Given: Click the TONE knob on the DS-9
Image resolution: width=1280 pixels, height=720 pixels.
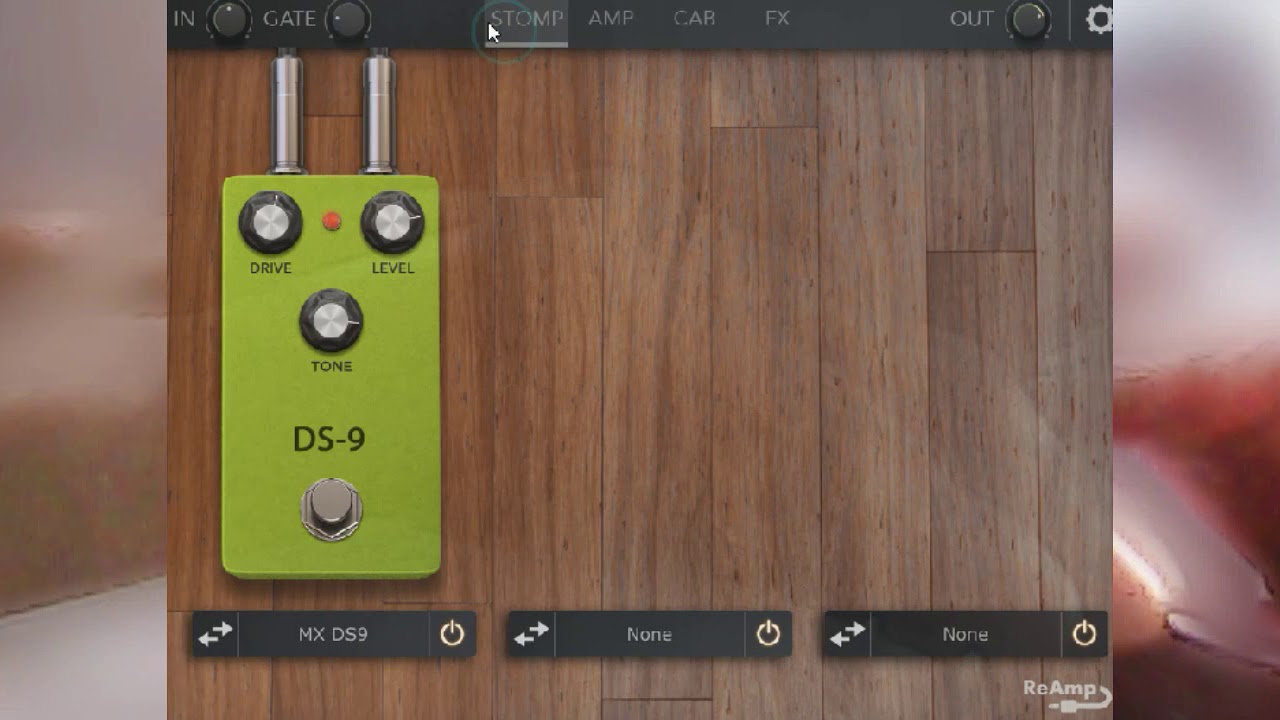Looking at the screenshot, I should pyautogui.click(x=331, y=321).
